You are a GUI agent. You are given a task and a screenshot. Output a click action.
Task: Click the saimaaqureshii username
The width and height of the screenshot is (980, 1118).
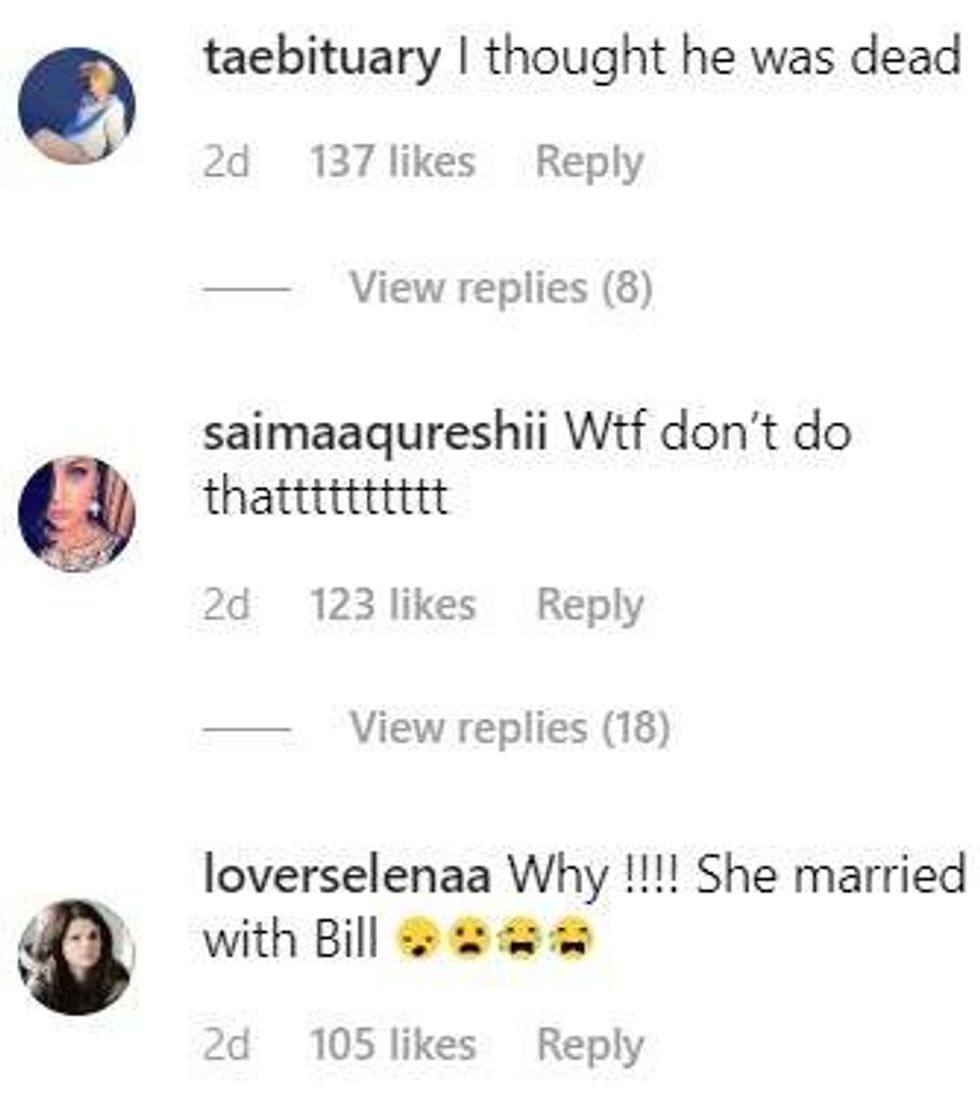click(375, 434)
